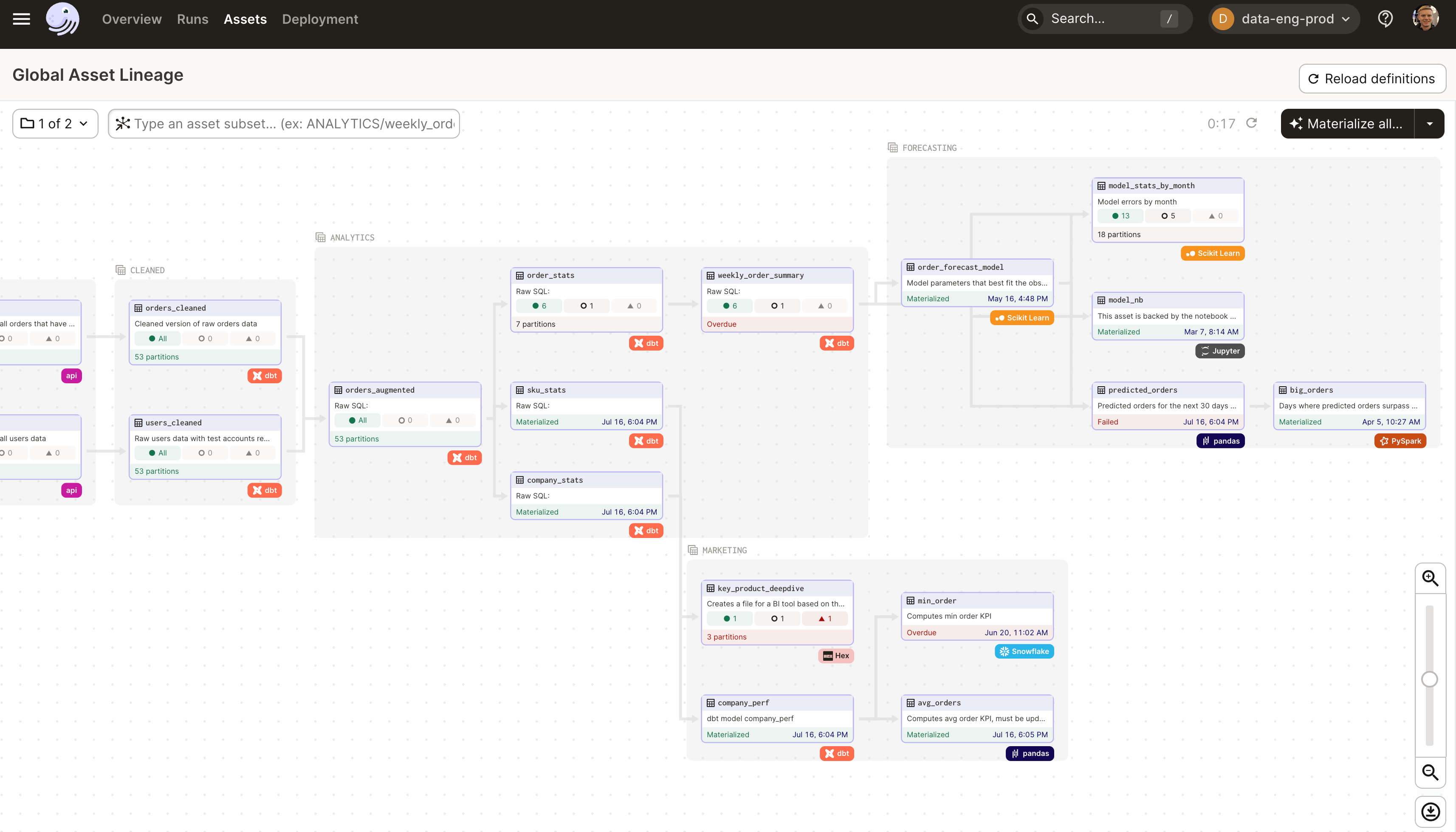Expand the Materialize all options arrow

(x=1429, y=123)
